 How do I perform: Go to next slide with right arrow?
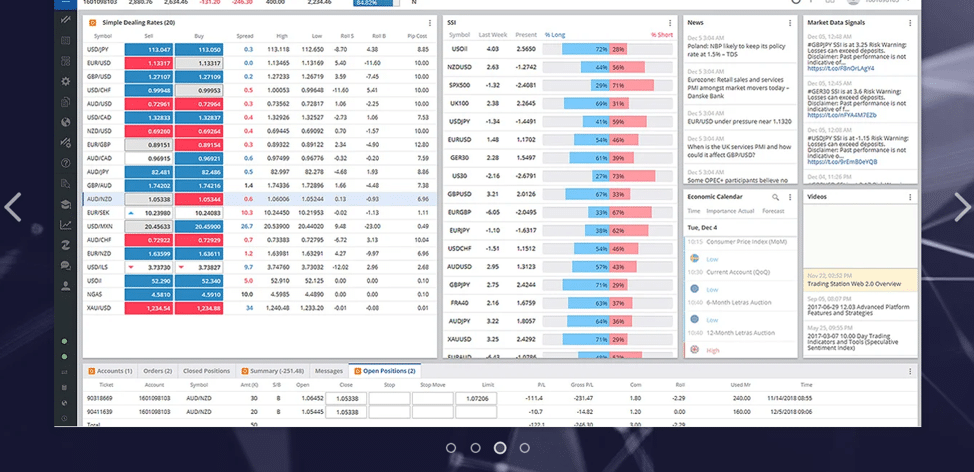tap(962, 207)
